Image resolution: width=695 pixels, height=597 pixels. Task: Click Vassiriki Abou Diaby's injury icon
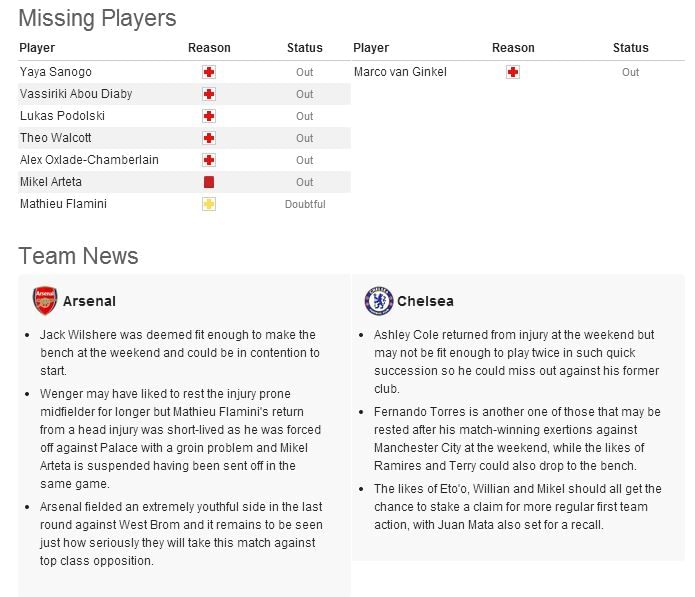(209, 94)
